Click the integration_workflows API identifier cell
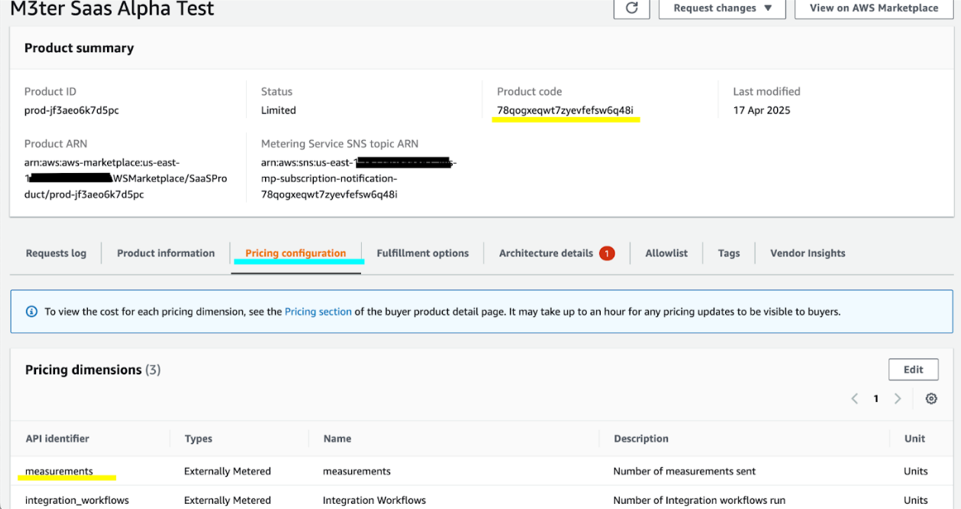This screenshot has height=509, width=961. (x=77, y=500)
